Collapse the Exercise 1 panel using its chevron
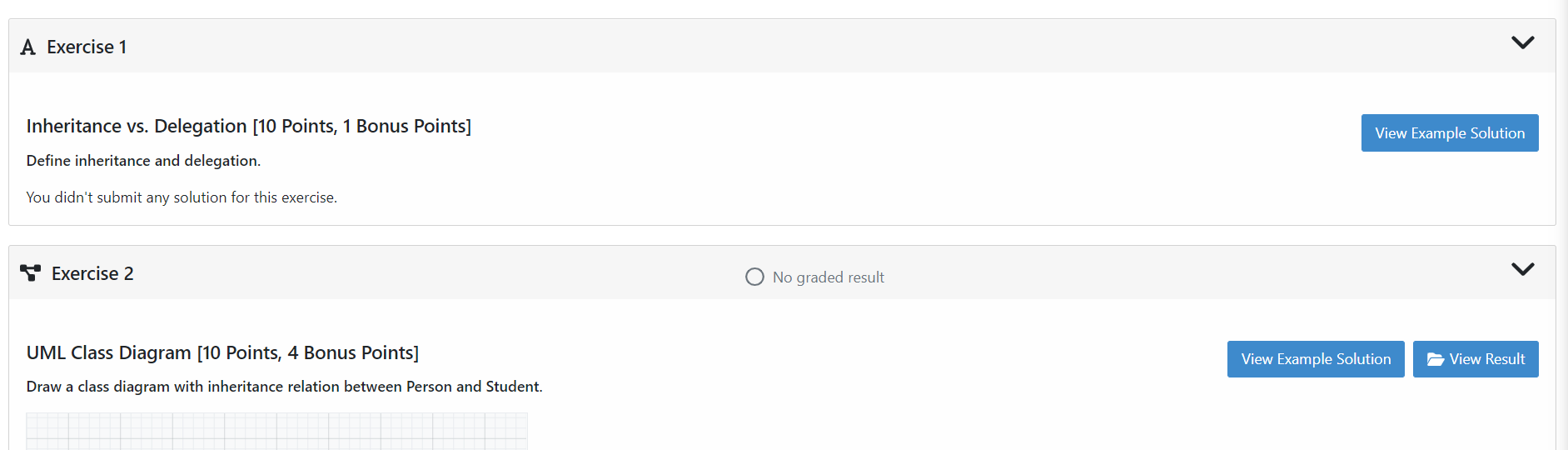 pyautogui.click(x=1522, y=43)
